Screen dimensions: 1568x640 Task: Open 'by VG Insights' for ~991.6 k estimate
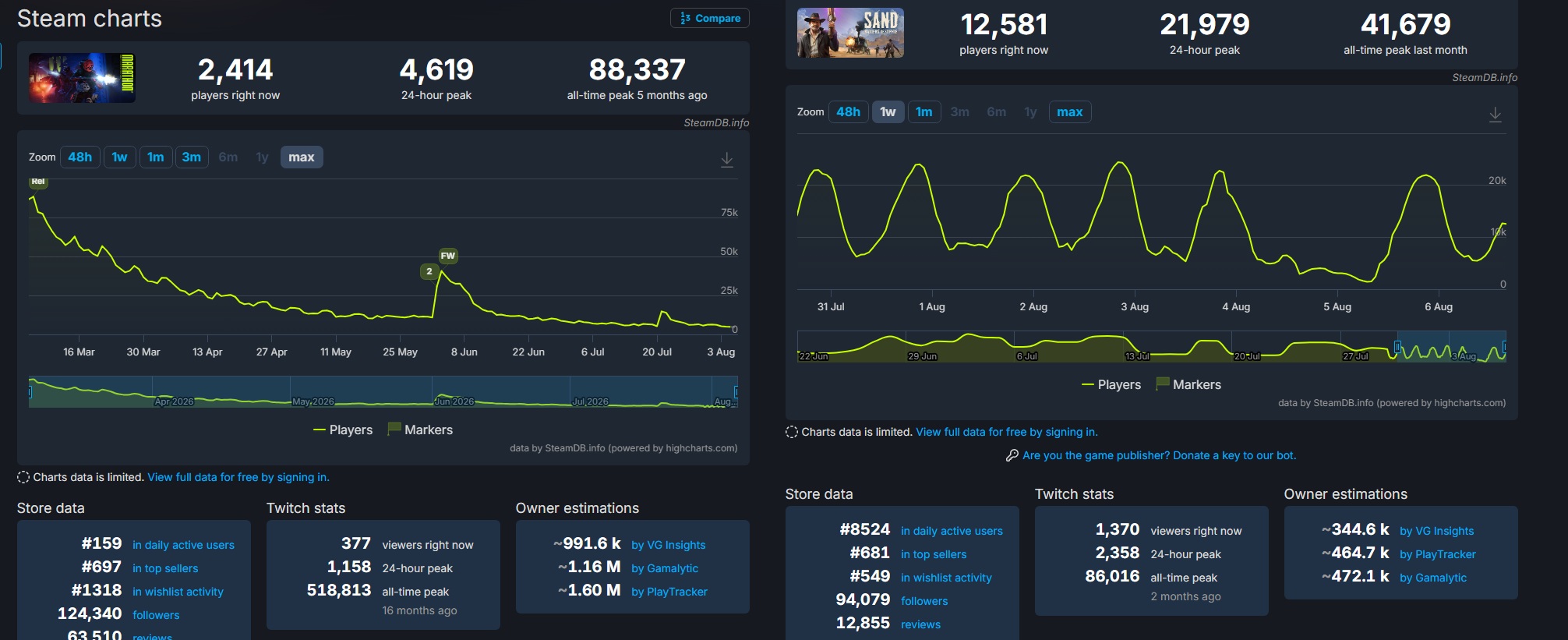[x=669, y=545]
